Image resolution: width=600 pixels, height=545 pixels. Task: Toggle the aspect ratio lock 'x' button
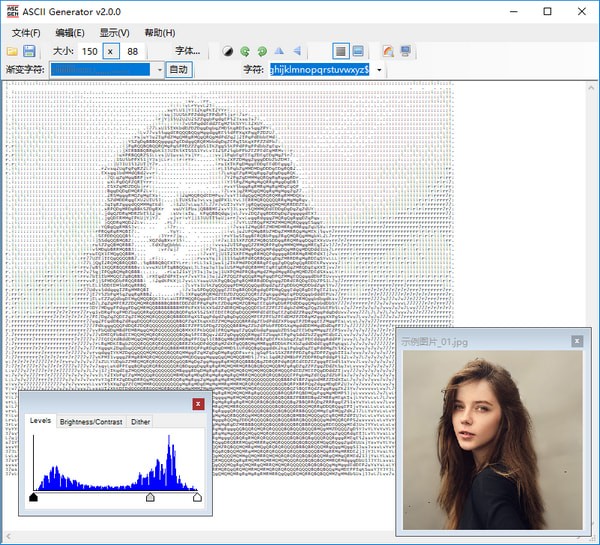(111, 51)
